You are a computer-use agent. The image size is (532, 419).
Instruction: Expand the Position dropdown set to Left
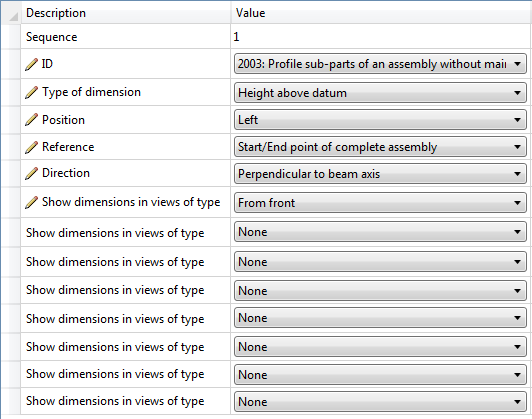pyautogui.click(x=380, y=120)
